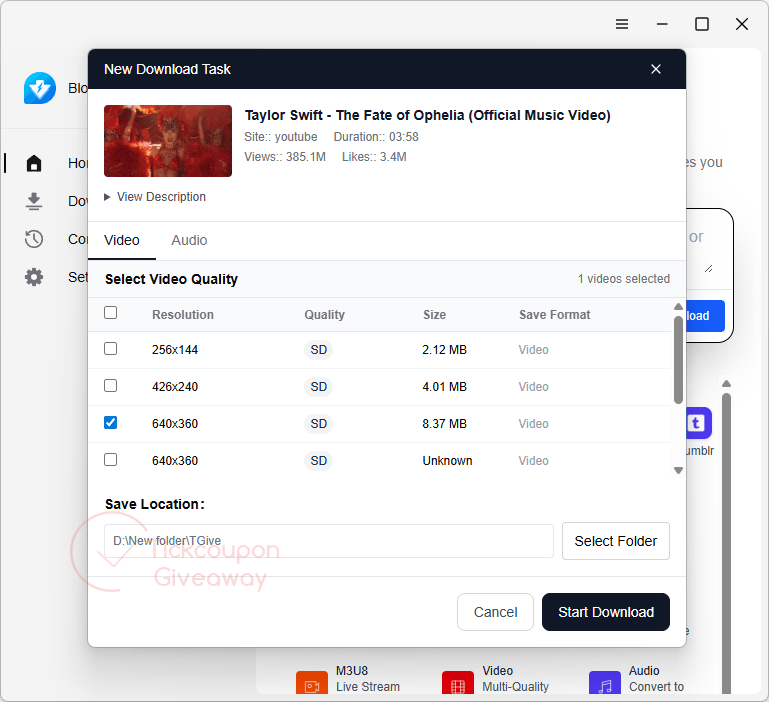This screenshot has height=702, width=769.
Task: Click the SD badge in 426x240 row
Action: 318,387
